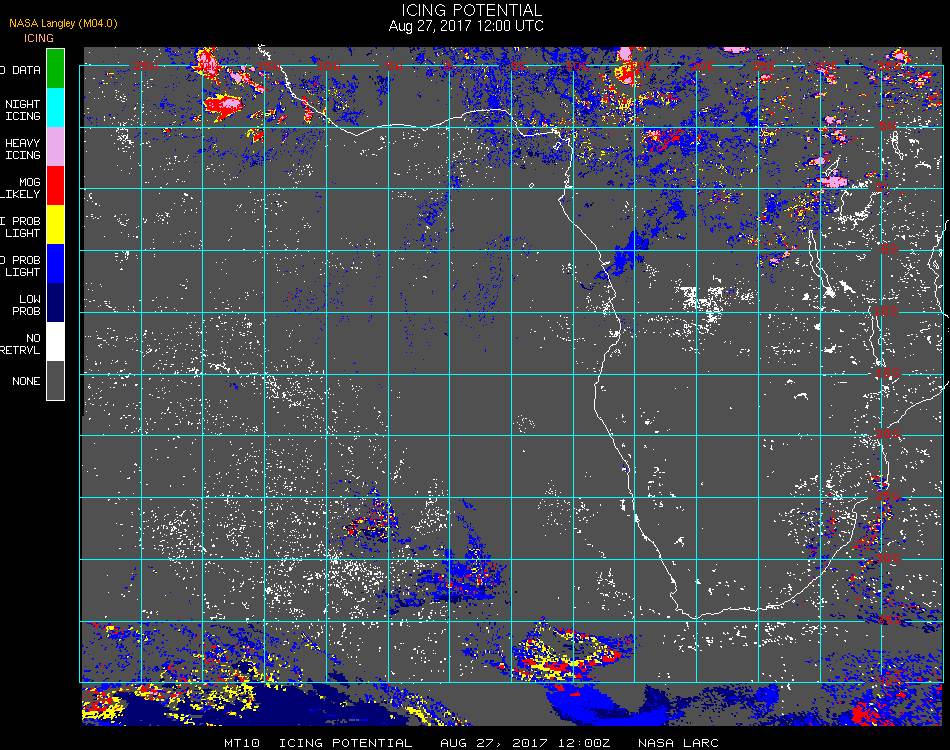This screenshot has width=950, height=750.
Task: Click the '5E' longitude label
Action: (519, 65)
